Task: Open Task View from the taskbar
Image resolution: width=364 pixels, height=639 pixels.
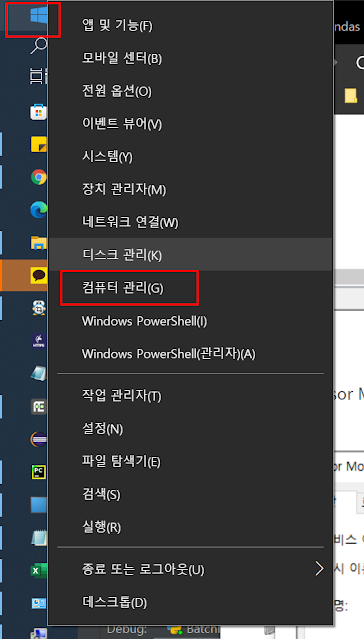Action: click(39, 76)
